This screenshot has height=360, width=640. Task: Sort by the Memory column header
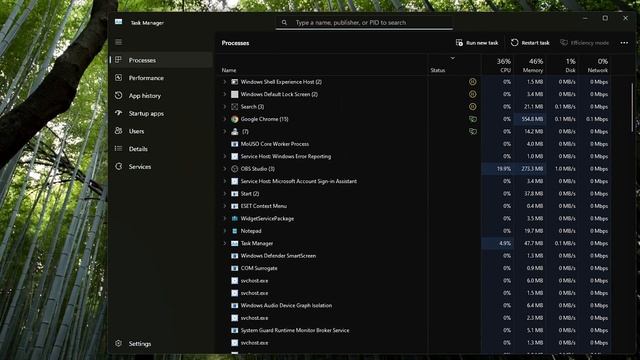pyautogui.click(x=530, y=65)
